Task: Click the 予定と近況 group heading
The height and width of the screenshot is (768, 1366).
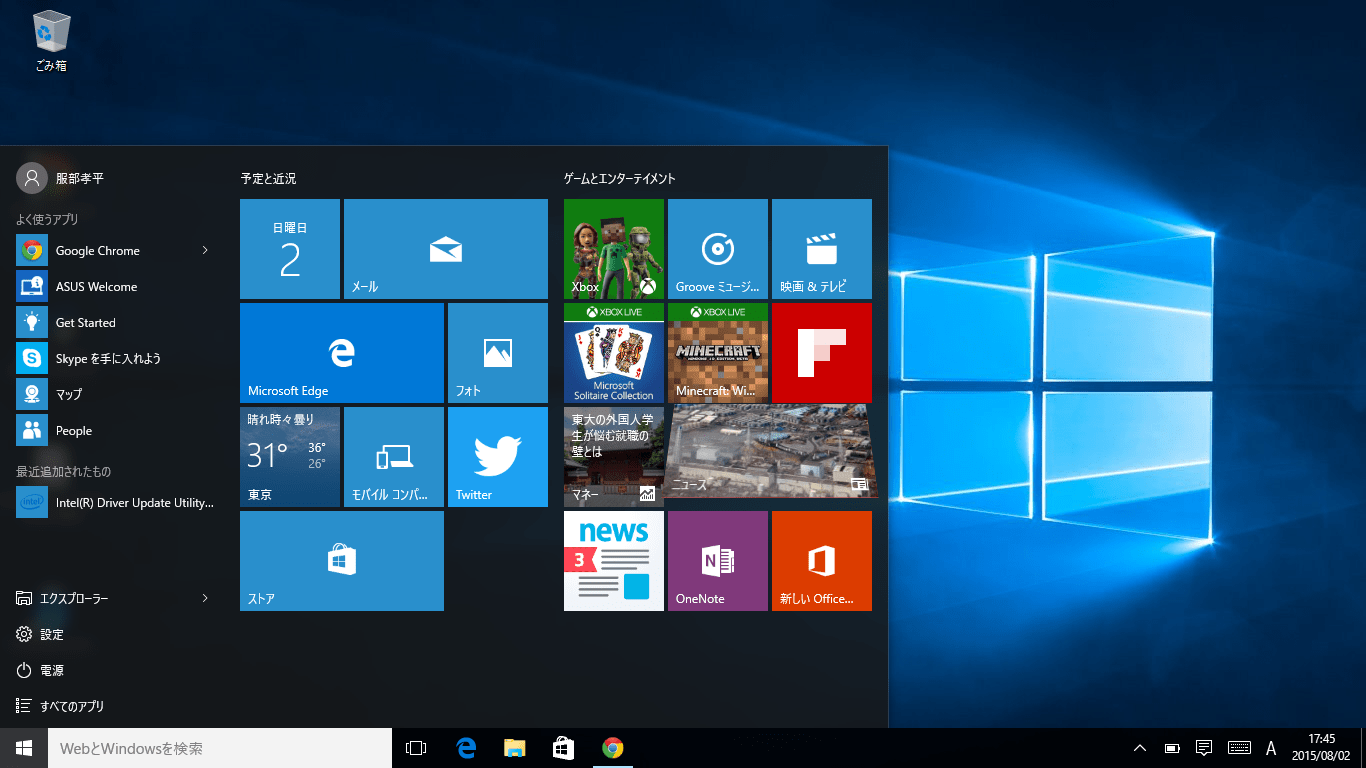Action: click(x=268, y=179)
